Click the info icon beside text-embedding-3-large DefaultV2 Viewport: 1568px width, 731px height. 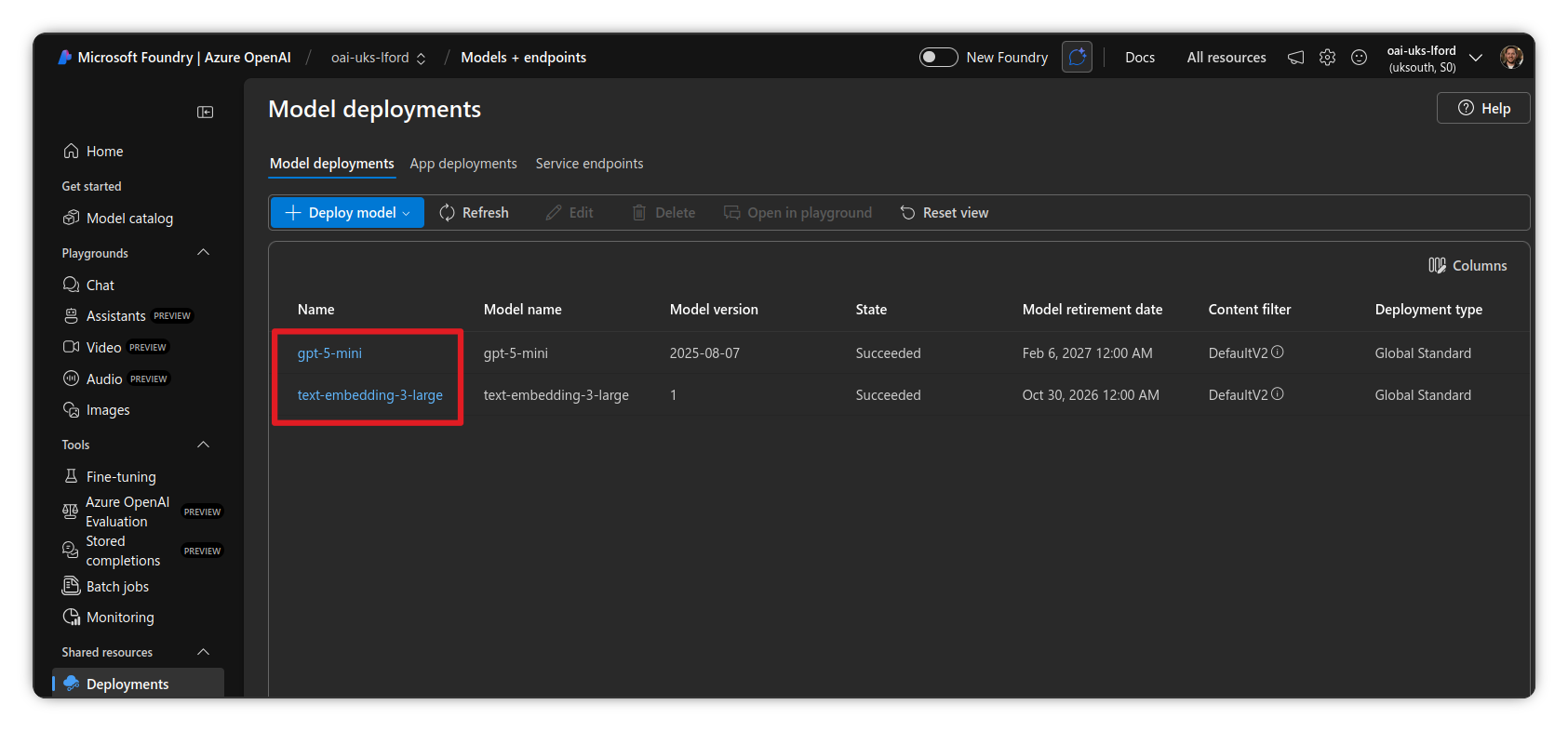[x=1278, y=394]
